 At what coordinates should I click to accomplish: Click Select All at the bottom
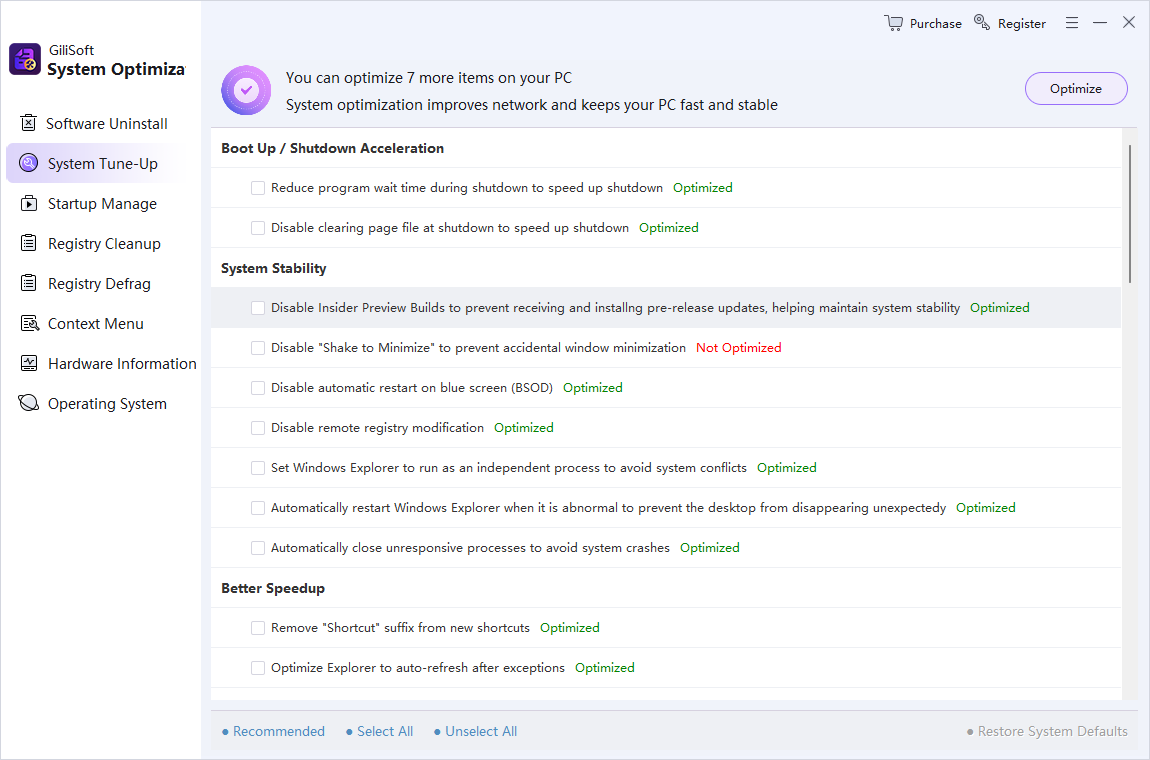pyautogui.click(x=380, y=731)
